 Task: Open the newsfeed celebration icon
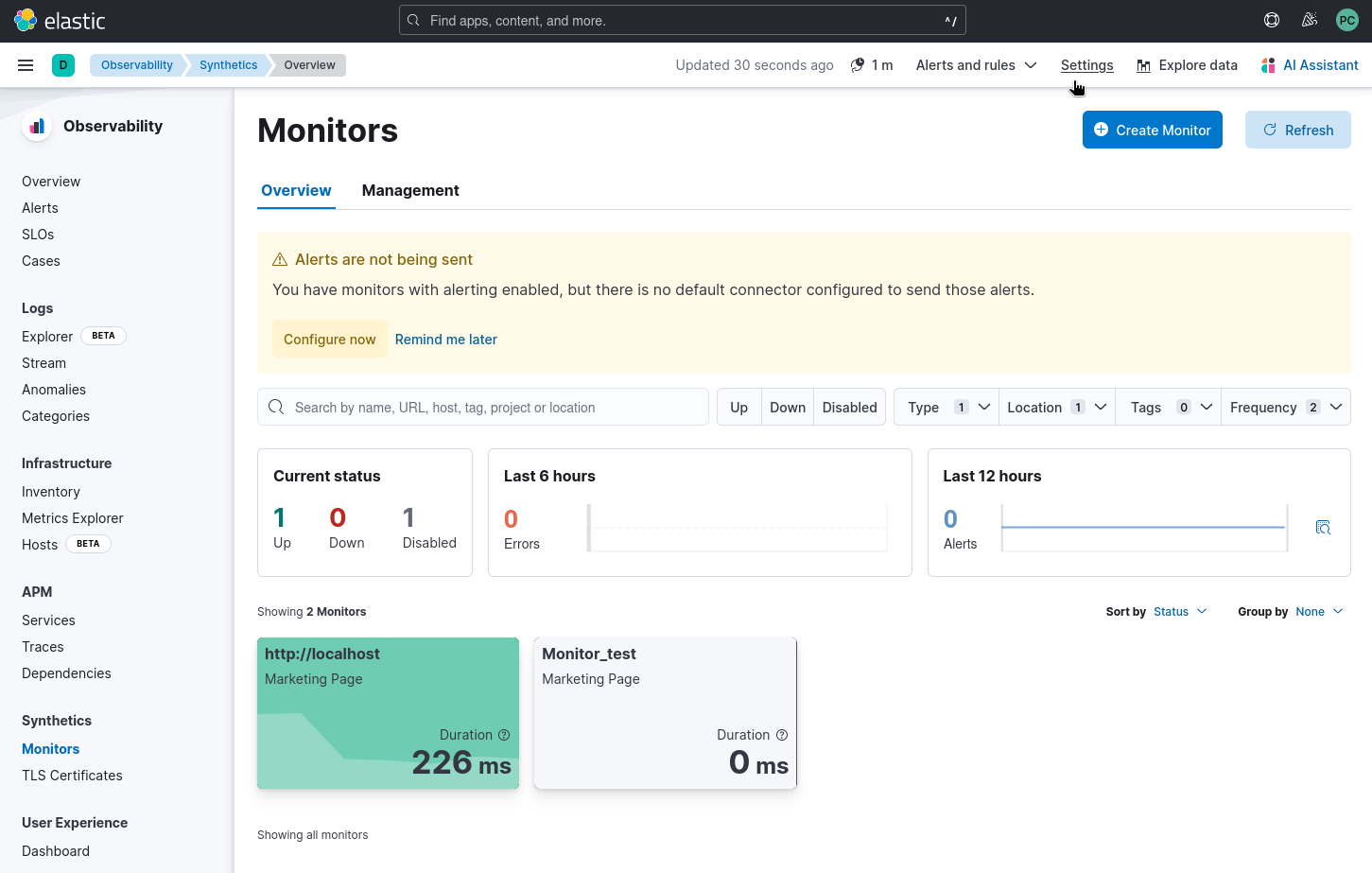click(x=1310, y=20)
